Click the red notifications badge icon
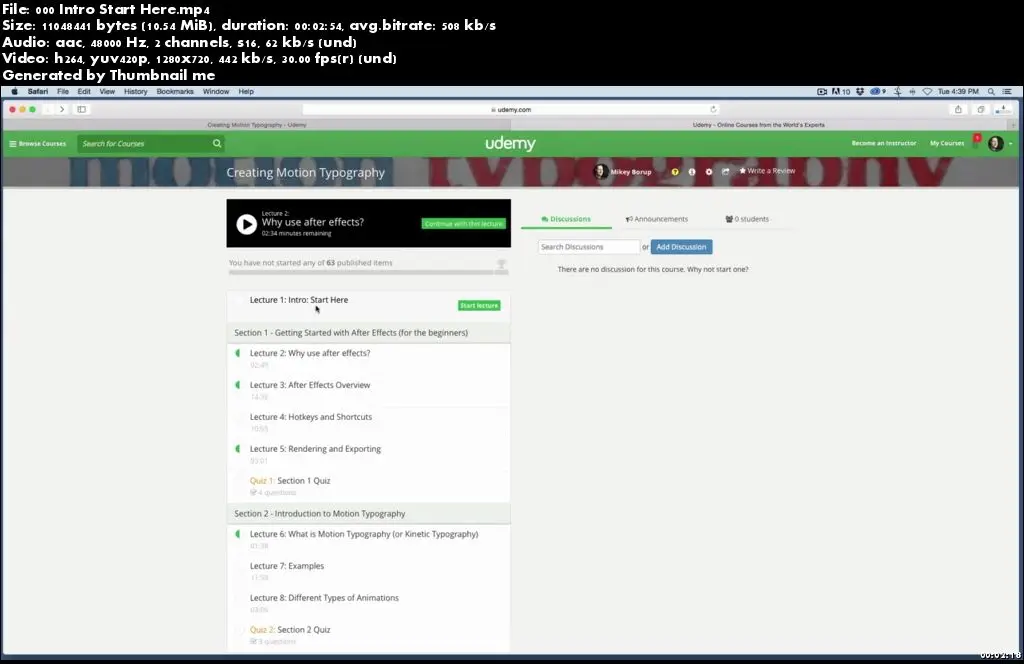The image size is (1024, 664). pos(977,138)
